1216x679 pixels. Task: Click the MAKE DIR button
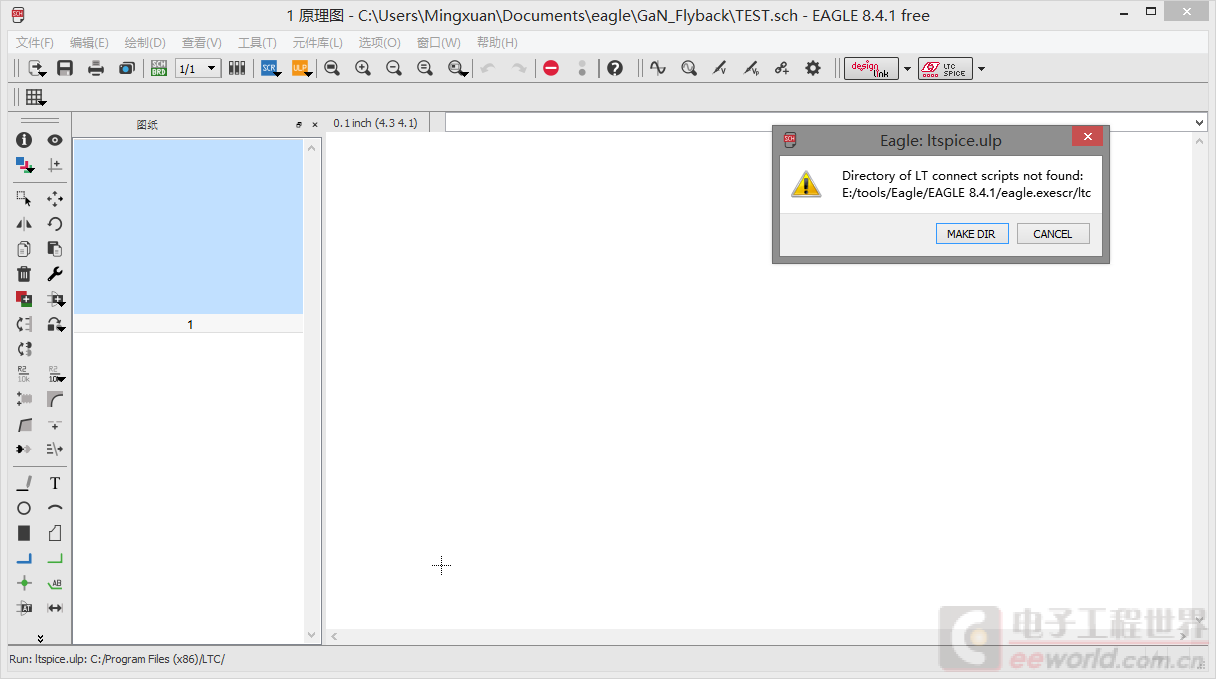click(971, 234)
